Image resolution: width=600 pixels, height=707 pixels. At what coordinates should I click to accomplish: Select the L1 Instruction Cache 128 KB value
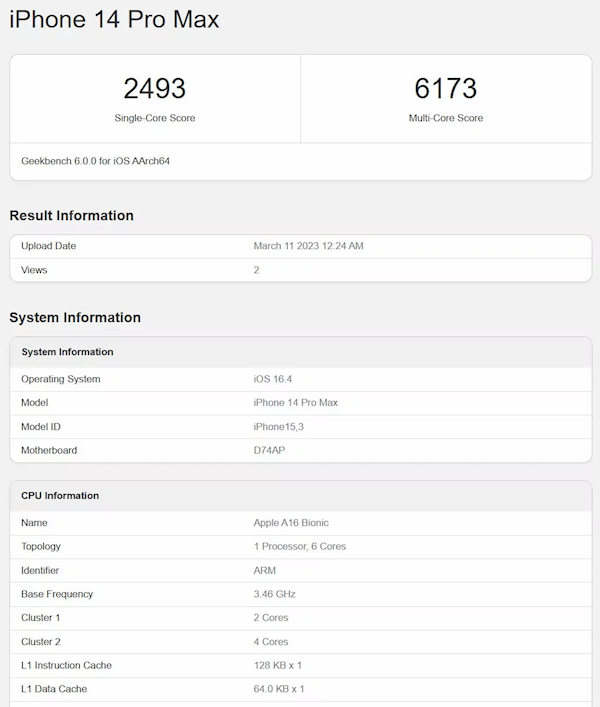277,665
